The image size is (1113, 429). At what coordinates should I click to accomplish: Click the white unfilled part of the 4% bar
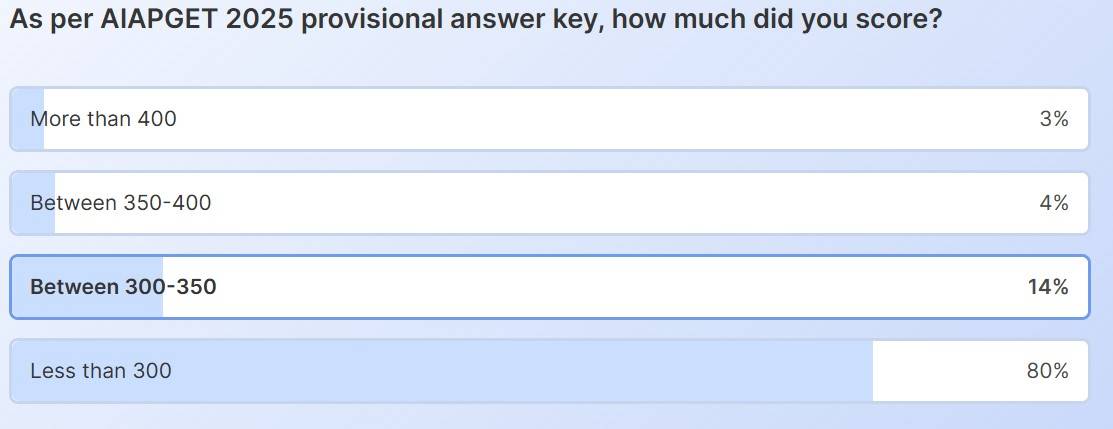tap(600, 203)
